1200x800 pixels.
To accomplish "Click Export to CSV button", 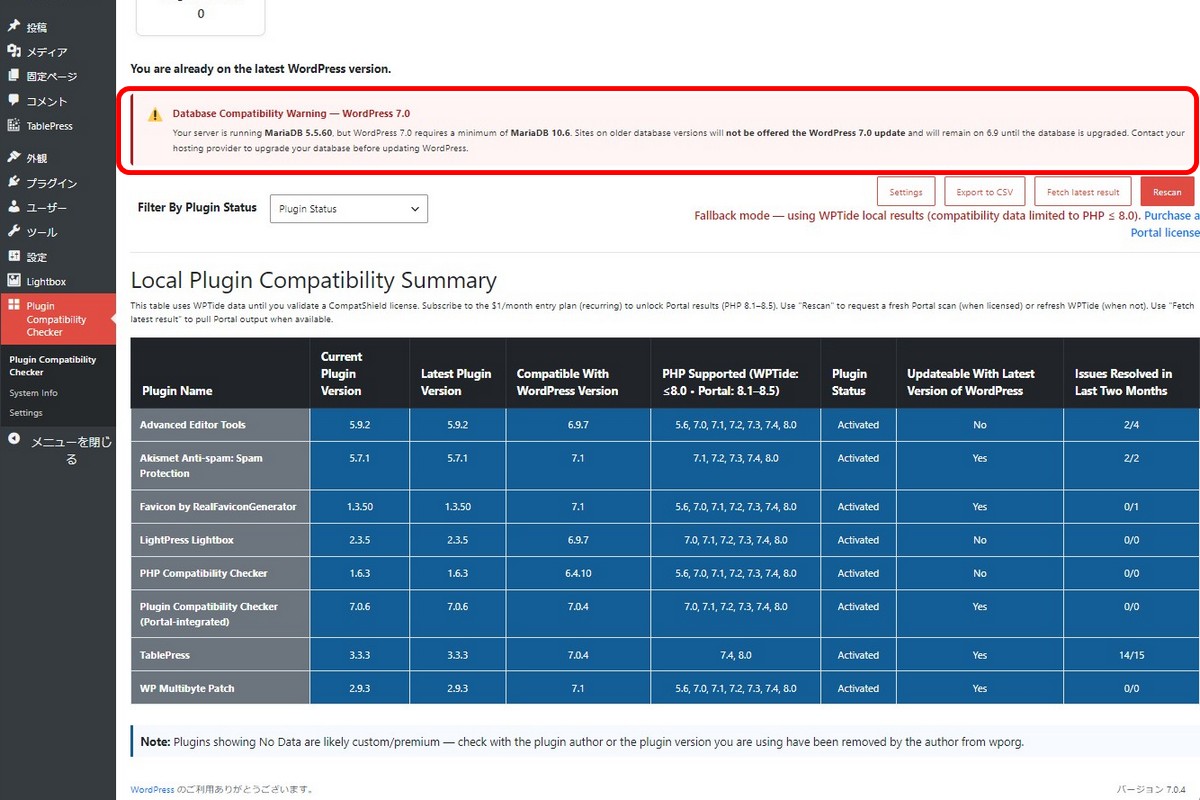I will tap(984, 192).
